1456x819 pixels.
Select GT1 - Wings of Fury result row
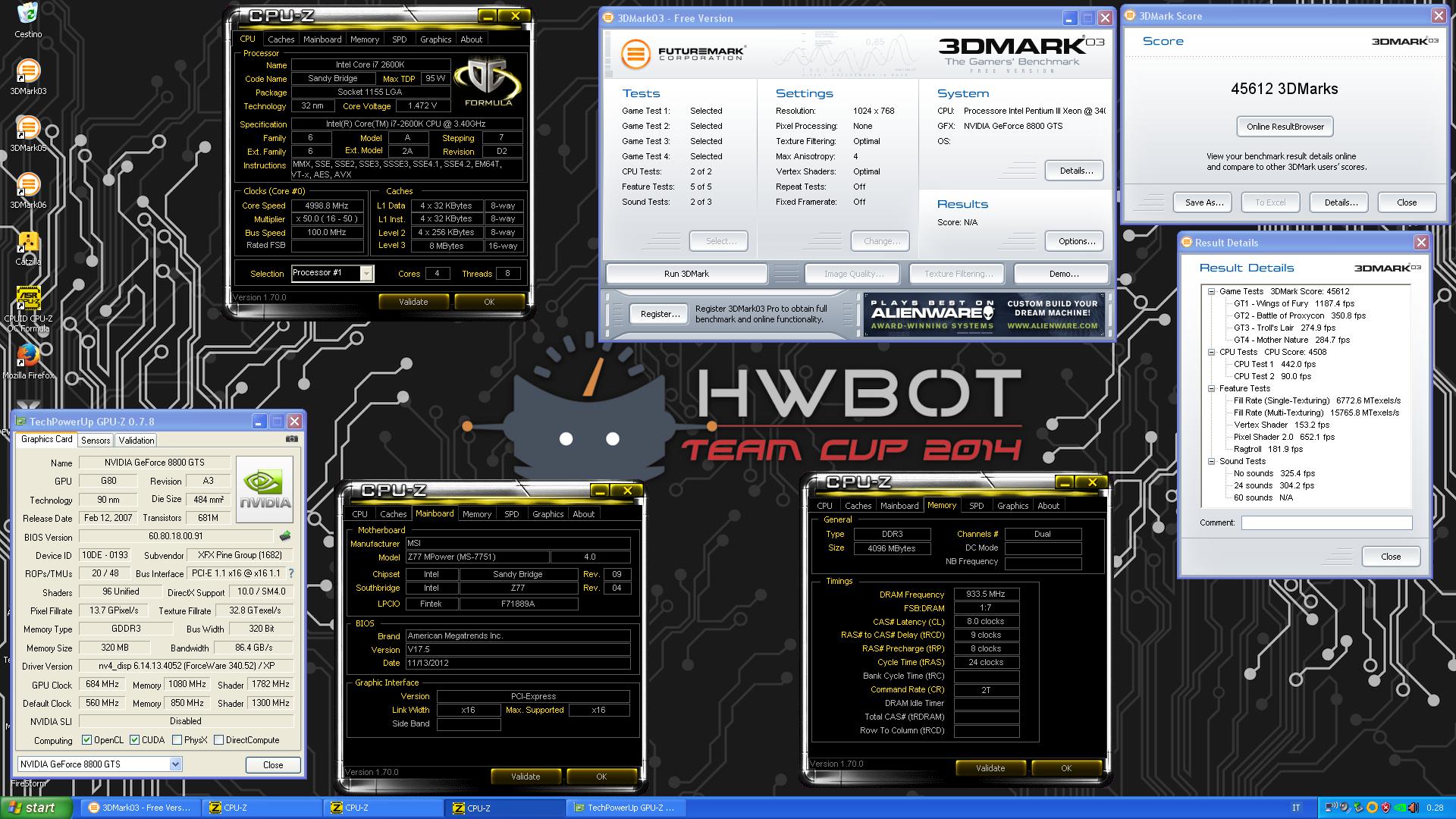[1293, 303]
